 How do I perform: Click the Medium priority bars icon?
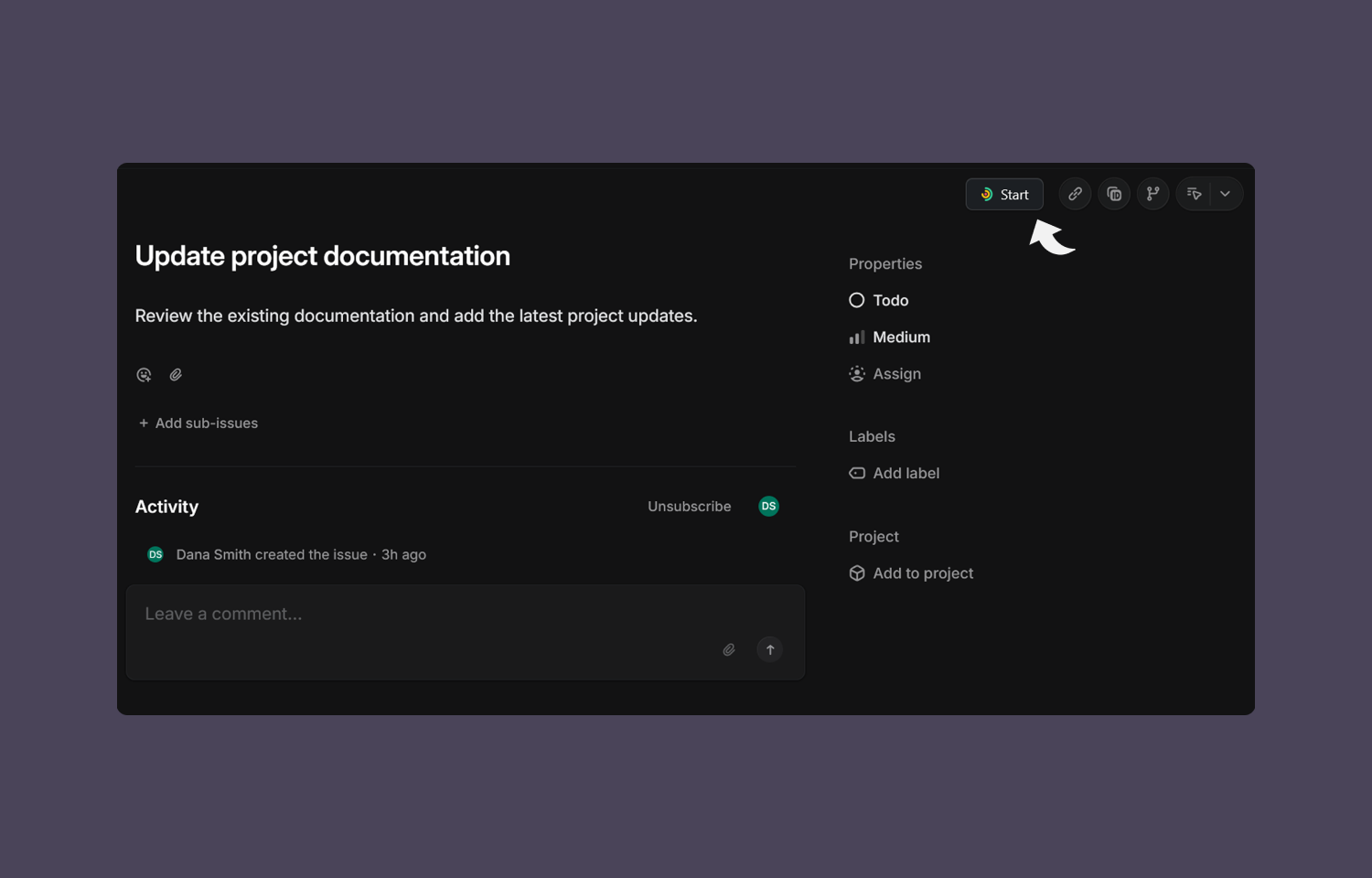(x=857, y=337)
